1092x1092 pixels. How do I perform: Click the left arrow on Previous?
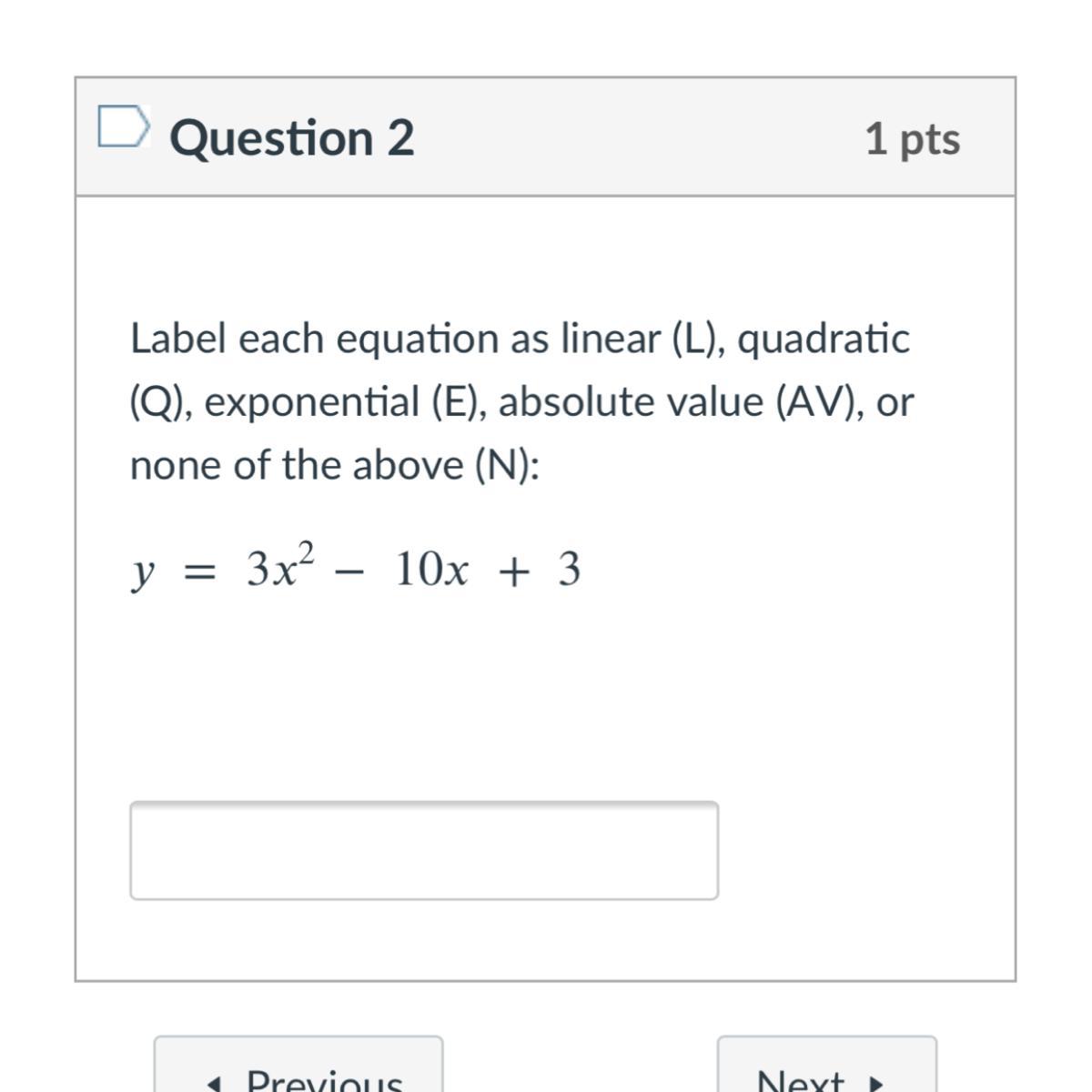click(x=215, y=1083)
